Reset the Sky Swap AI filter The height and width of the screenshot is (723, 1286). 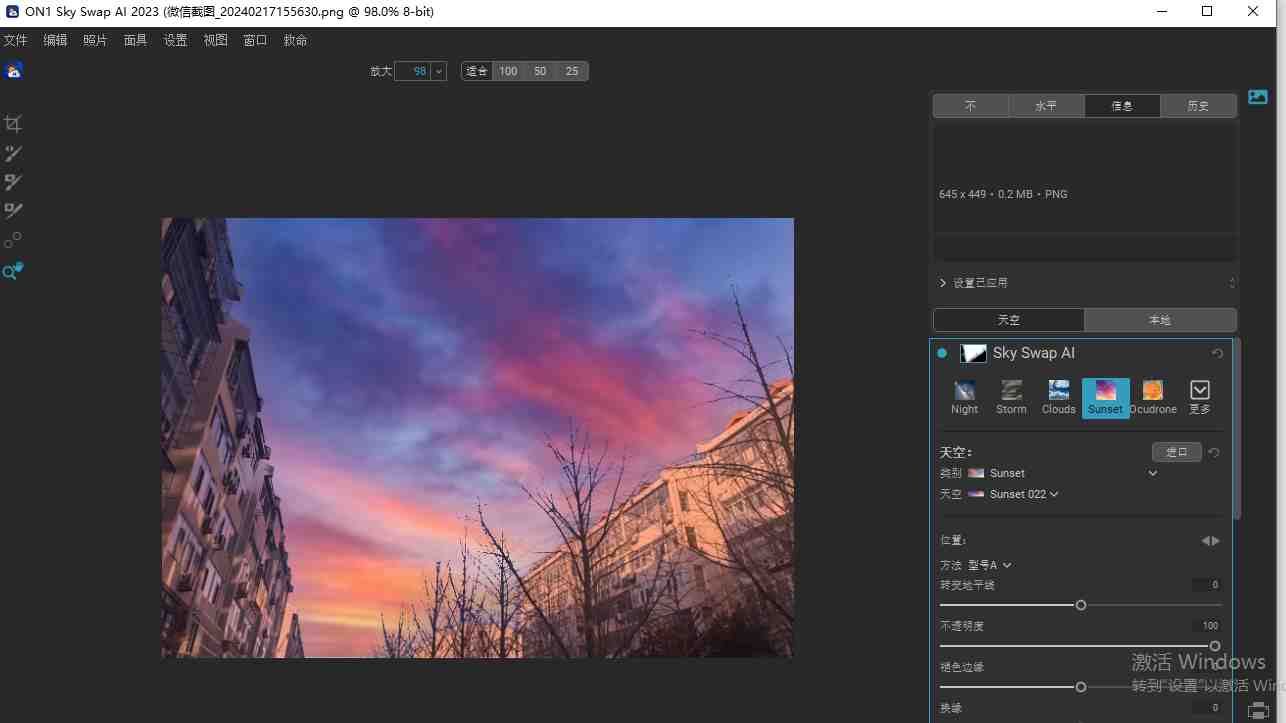1217,354
